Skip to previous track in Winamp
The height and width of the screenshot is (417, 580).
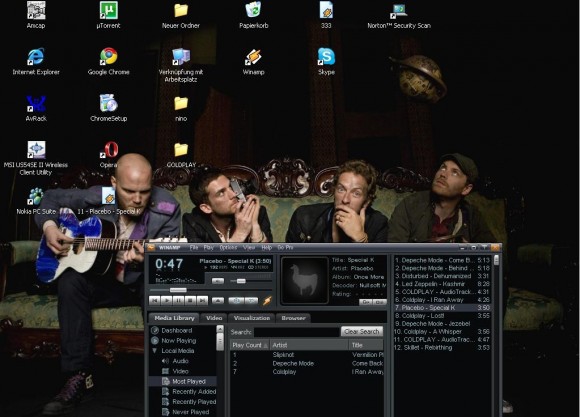tap(155, 300)
